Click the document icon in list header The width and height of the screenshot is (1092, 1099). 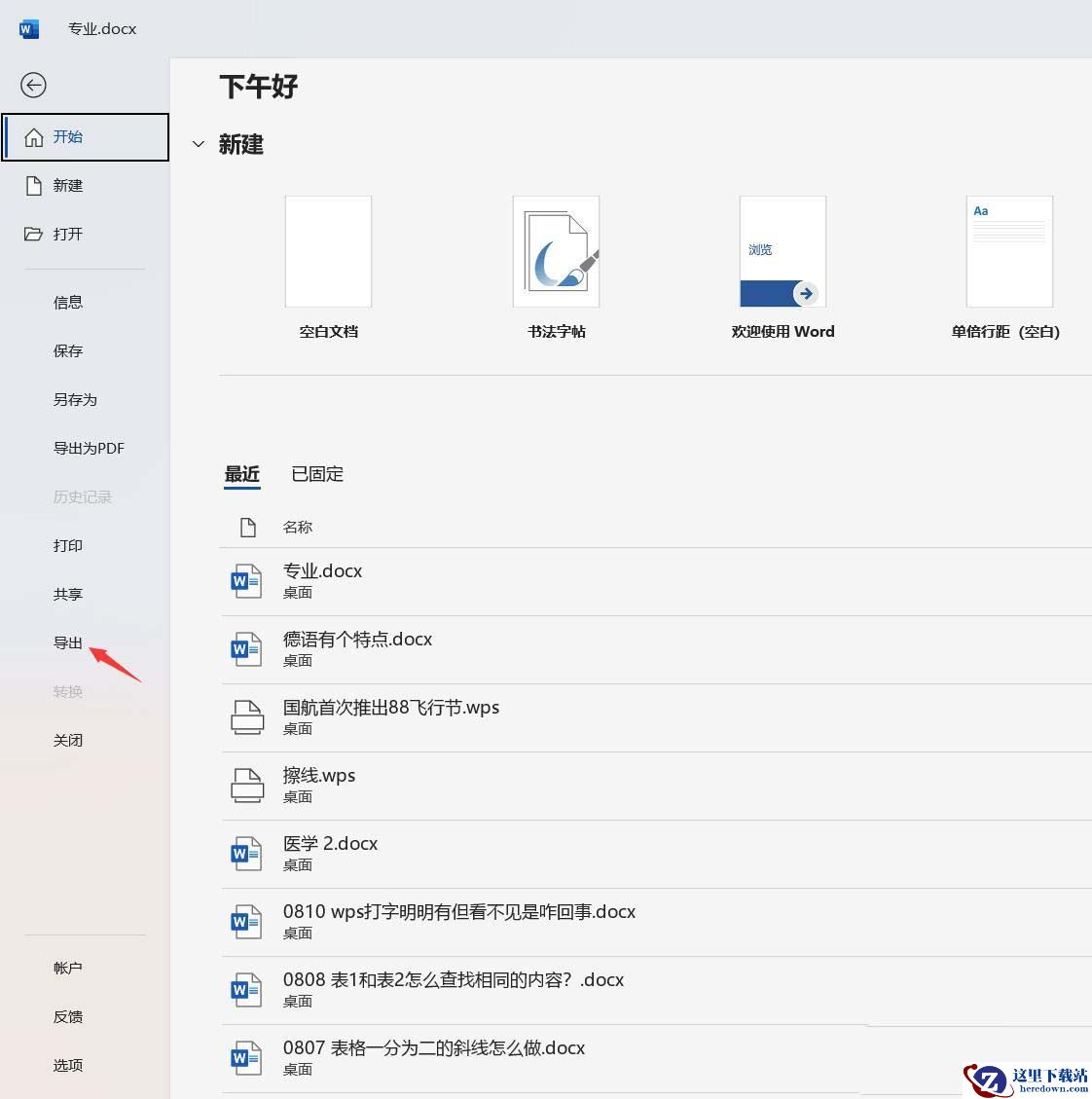point(247,527)
